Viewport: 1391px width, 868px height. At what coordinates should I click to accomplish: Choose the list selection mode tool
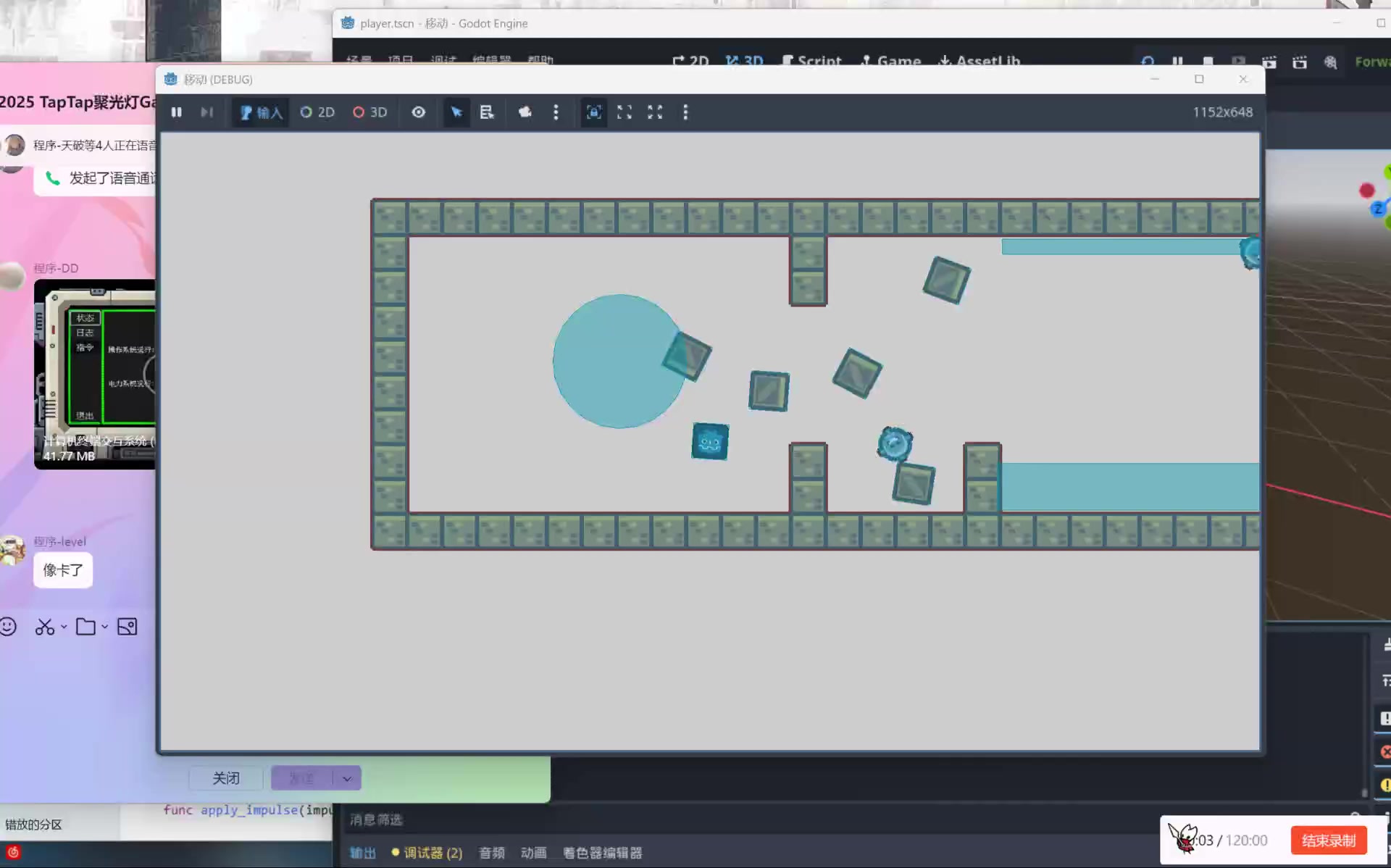coord(487,112)
